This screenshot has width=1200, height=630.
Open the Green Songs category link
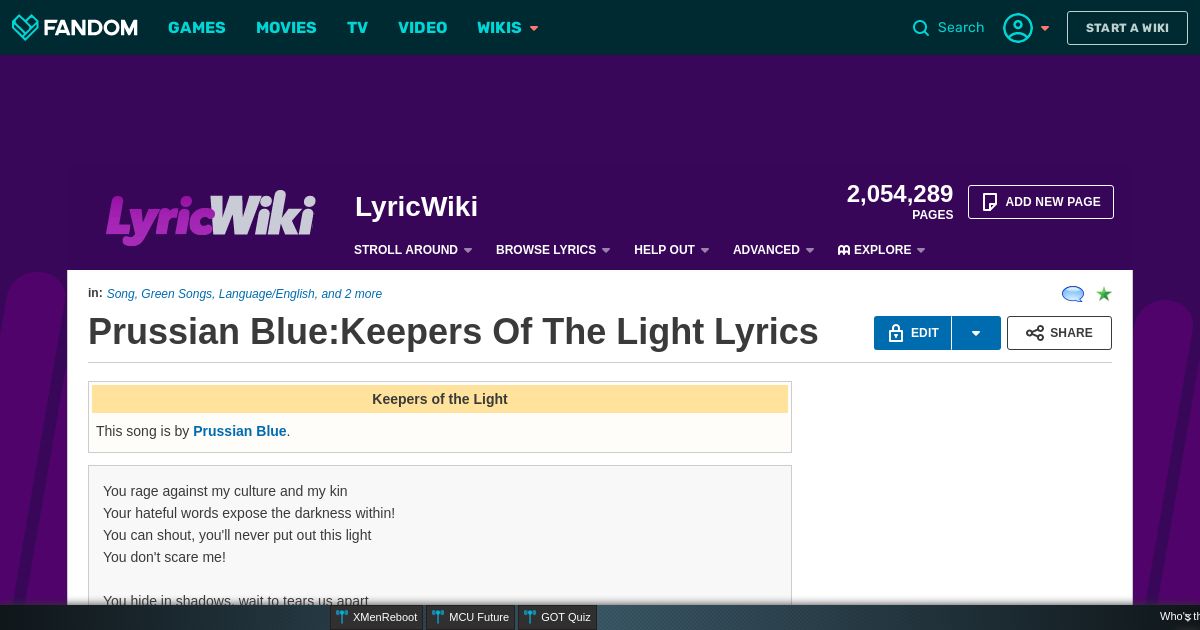tap(176, 294)
